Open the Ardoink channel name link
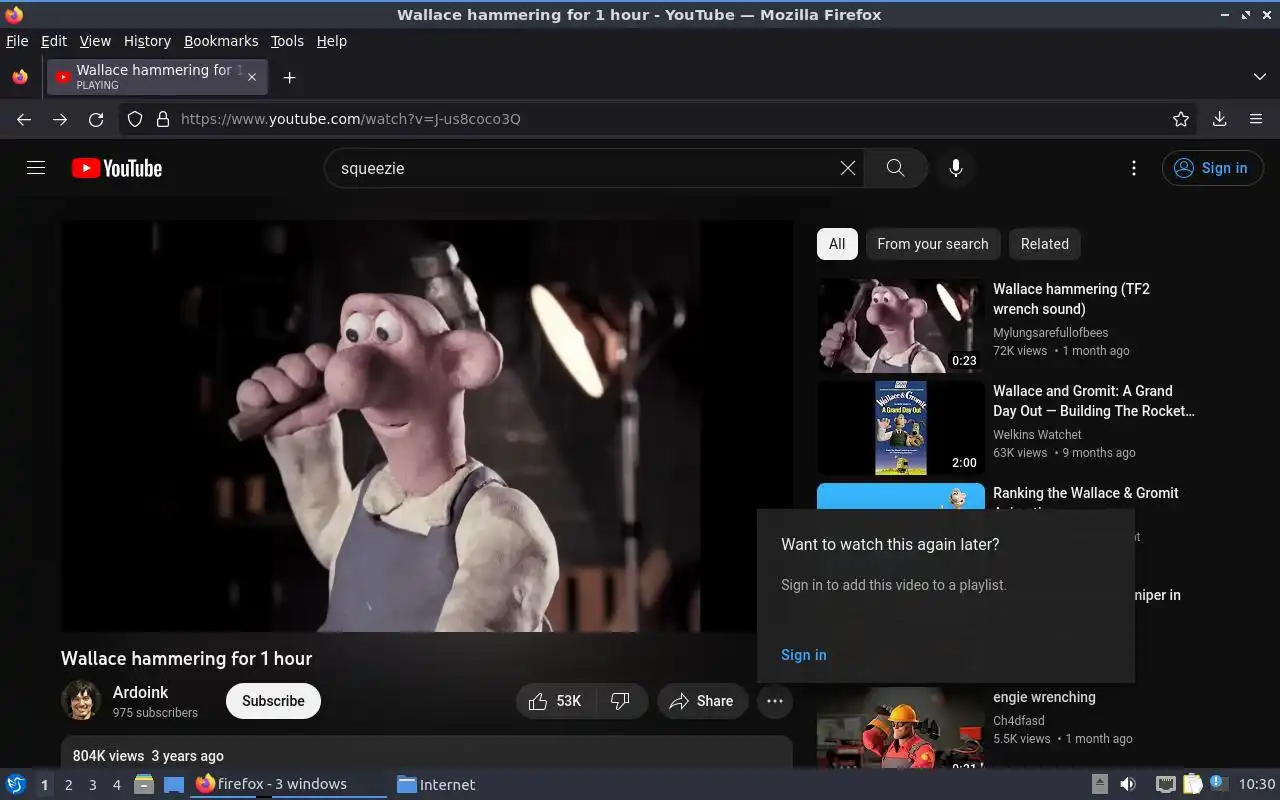The width and height of the screenshot is (1280, 800). pos(140,692)
